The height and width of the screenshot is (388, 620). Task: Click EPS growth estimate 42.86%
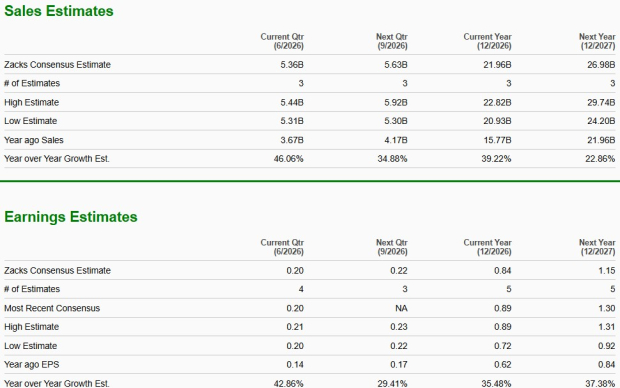click(x=289, y=383)
